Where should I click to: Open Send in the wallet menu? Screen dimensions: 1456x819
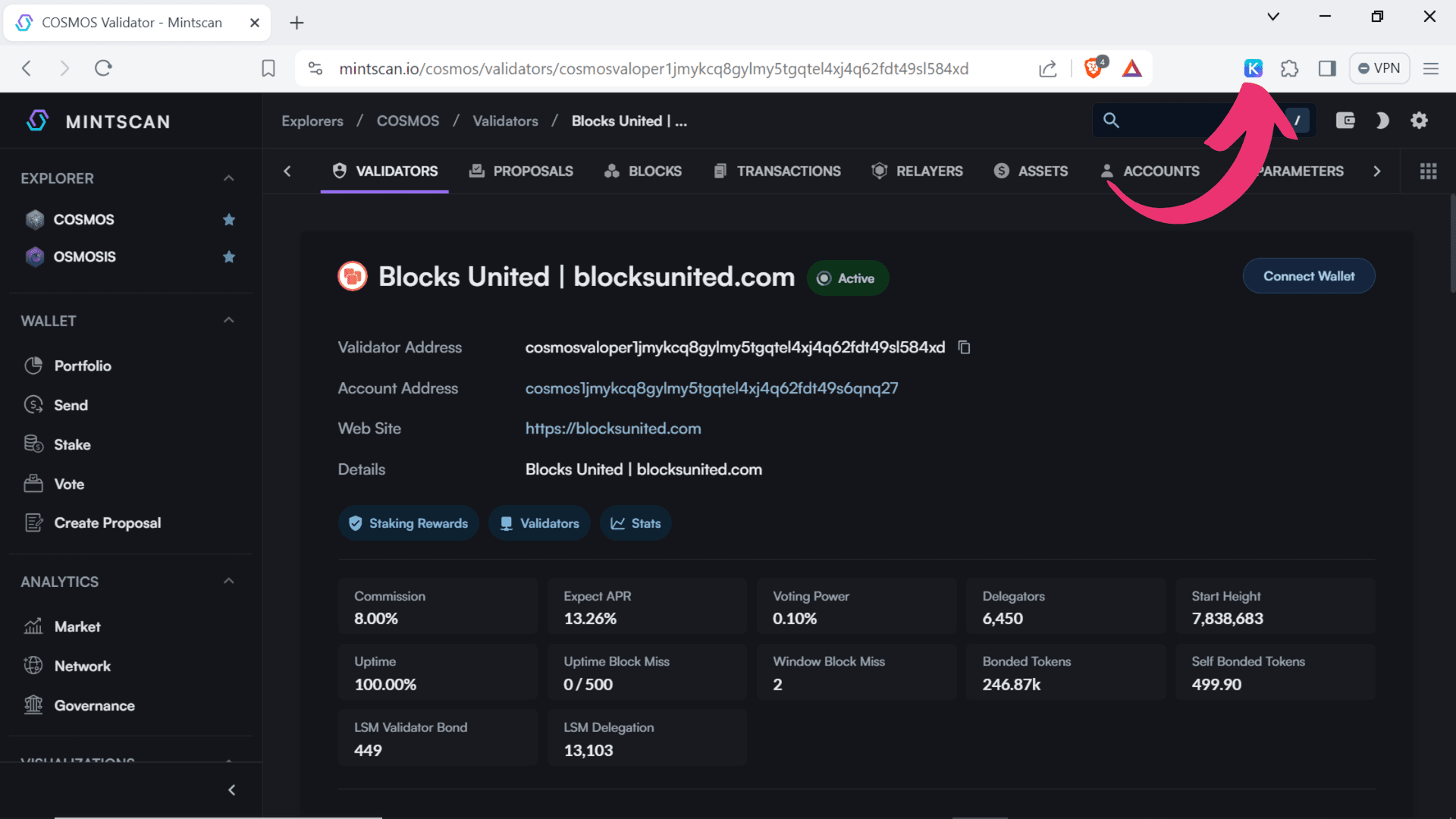tap(71, 406)
